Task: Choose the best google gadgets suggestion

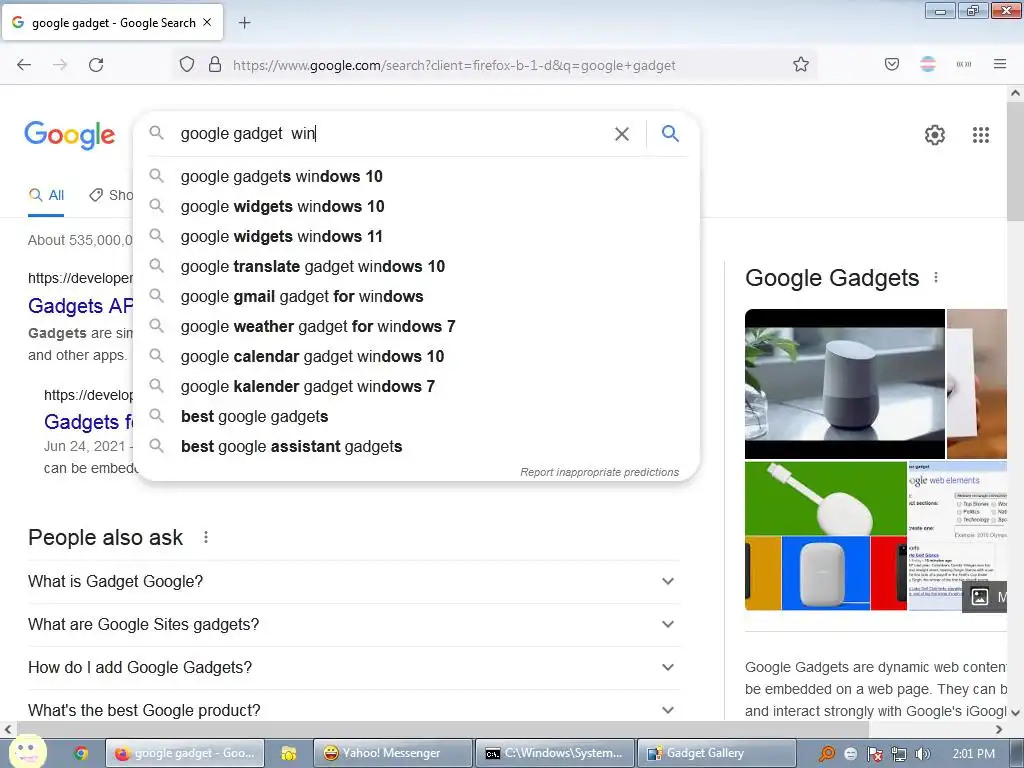Action: point(417,417)
